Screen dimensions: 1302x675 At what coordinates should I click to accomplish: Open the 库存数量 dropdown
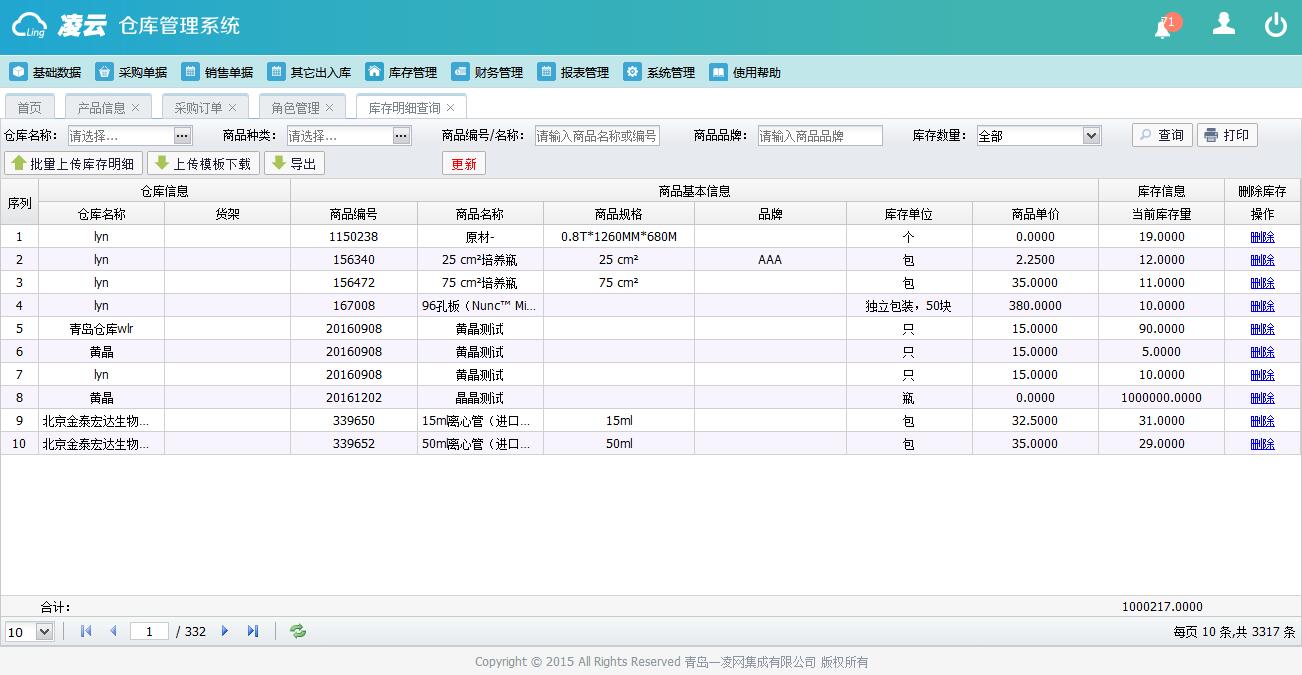[x=1091, y=136]
